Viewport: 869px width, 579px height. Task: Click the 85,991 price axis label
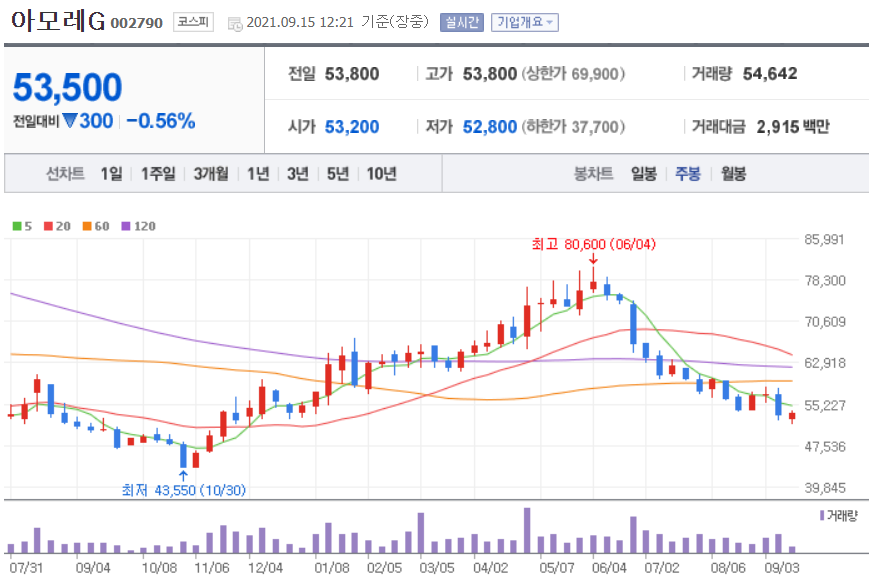point(825,239)
